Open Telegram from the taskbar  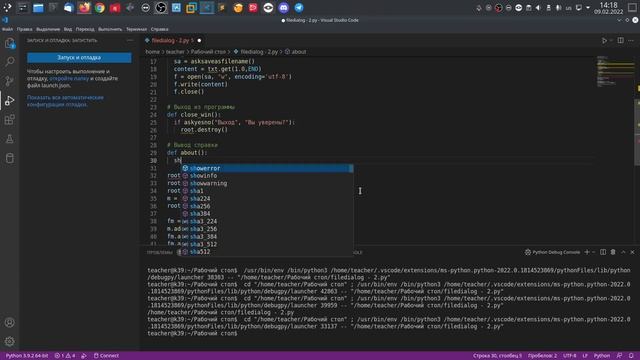pyautogui.click(x=299, y=8)
